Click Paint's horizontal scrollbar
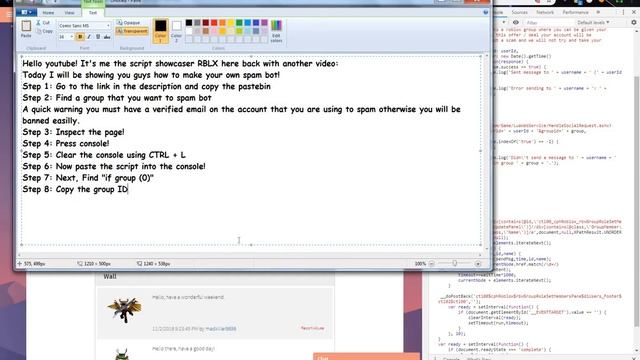640x360 pixels. [251, 255]
